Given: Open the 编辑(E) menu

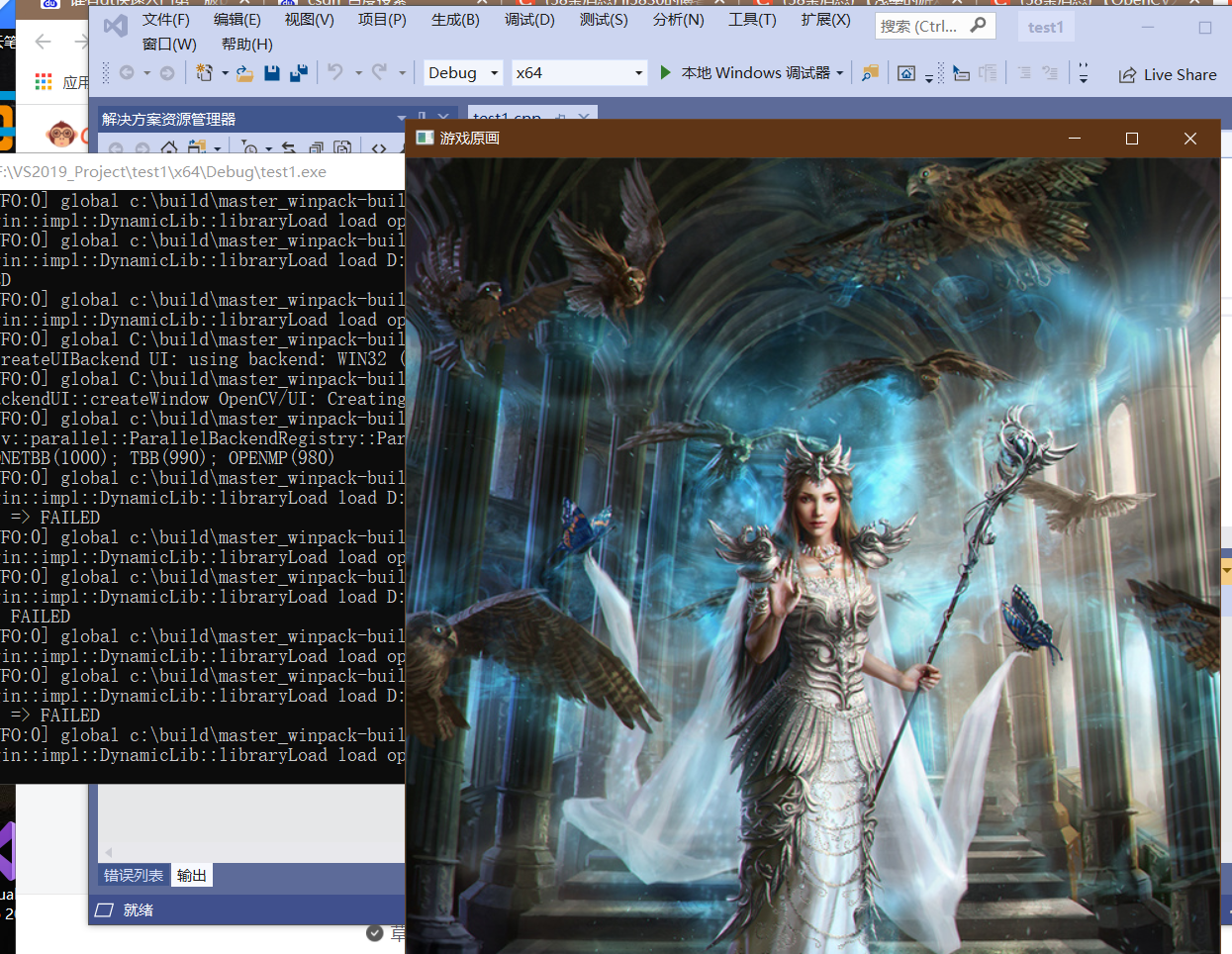Looking at the screenshot, I should tap(237, 20).
